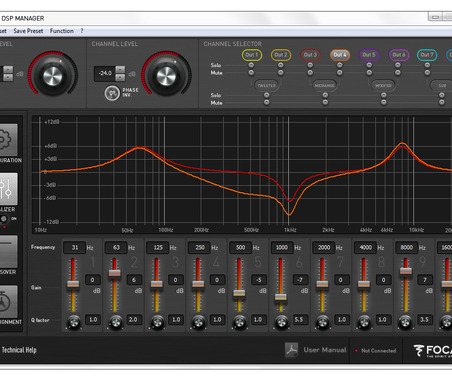Select the Out 7 channel
The height and width of the screenshot is (380, 452).
(x=427, y=55)
